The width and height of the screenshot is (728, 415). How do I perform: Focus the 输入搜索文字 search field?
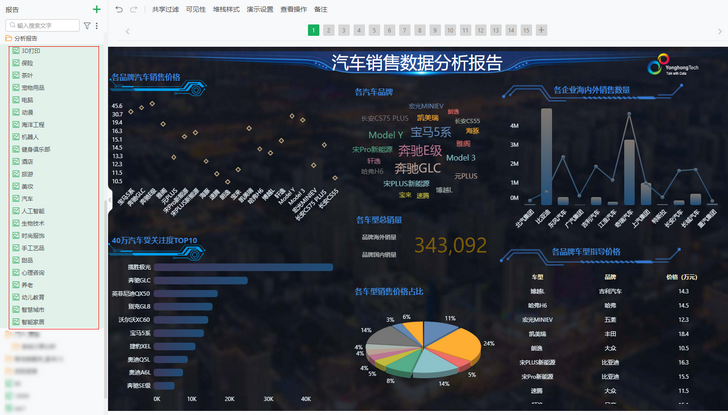43,26
